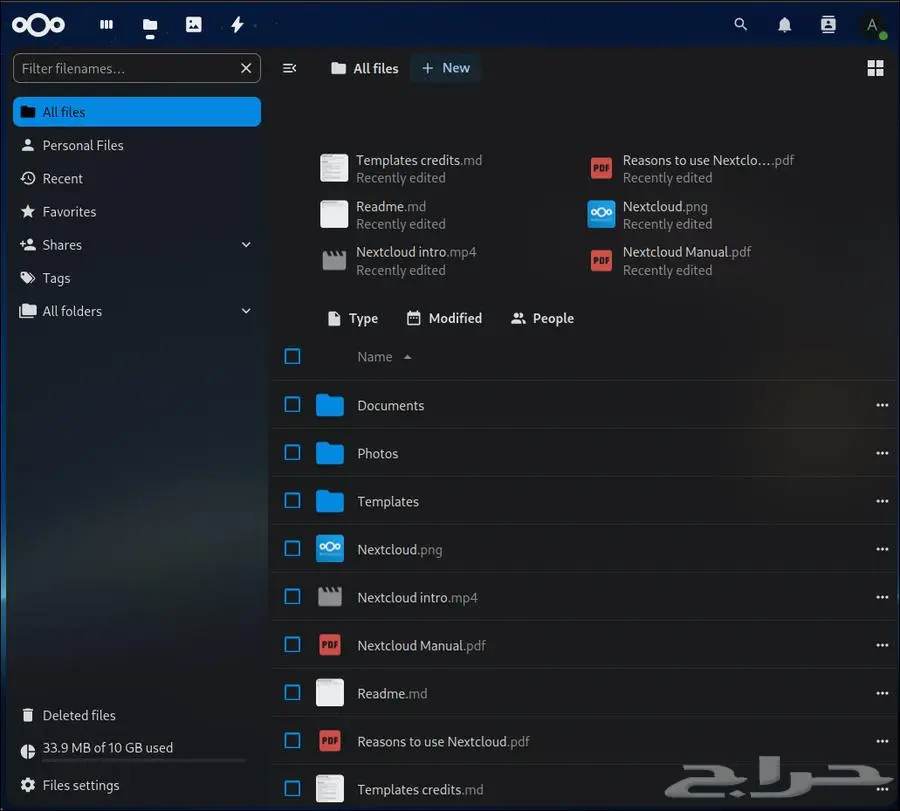
Task: Click the New button
Action: coord(445,68)
